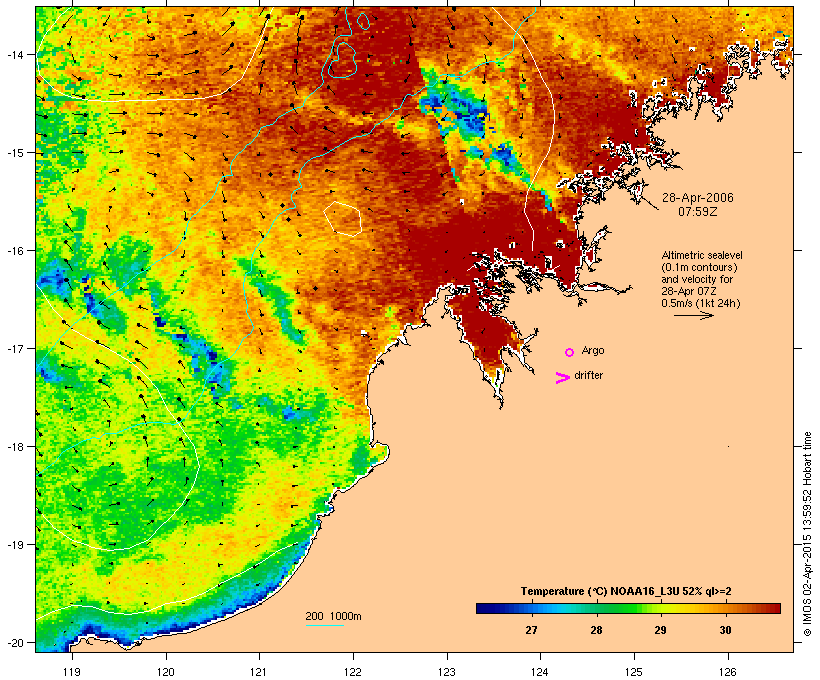Click the colorbar tick label 29
This screenshot has height=680, width=820.
click(660, 630)
